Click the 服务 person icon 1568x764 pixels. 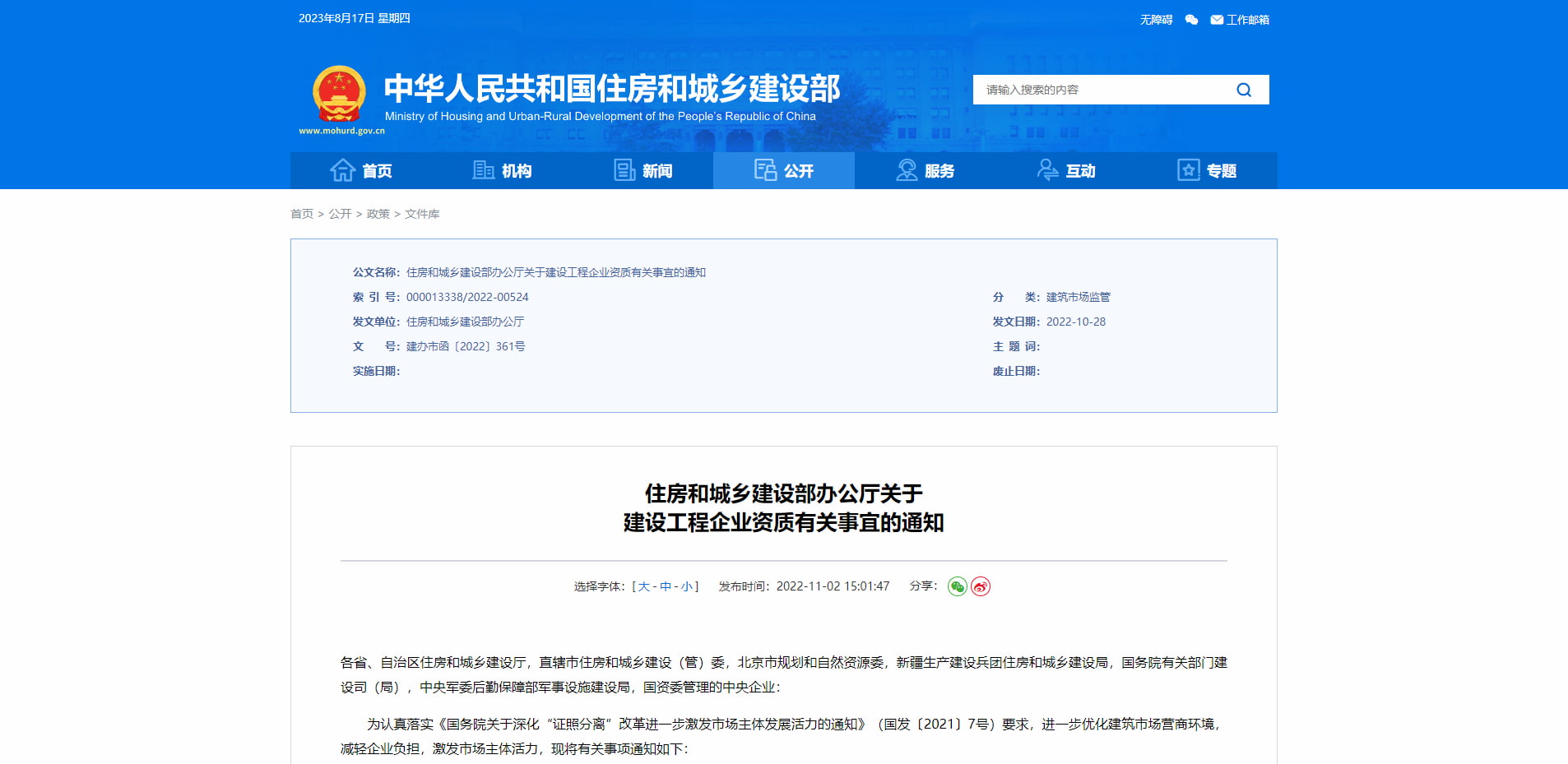907,170
